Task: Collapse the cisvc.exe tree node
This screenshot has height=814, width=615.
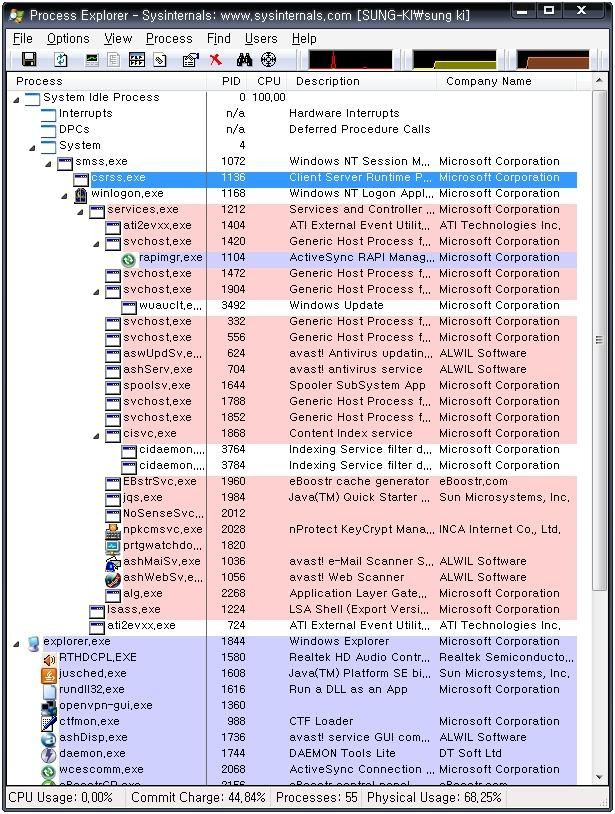Action: click(x=97, y=436)
